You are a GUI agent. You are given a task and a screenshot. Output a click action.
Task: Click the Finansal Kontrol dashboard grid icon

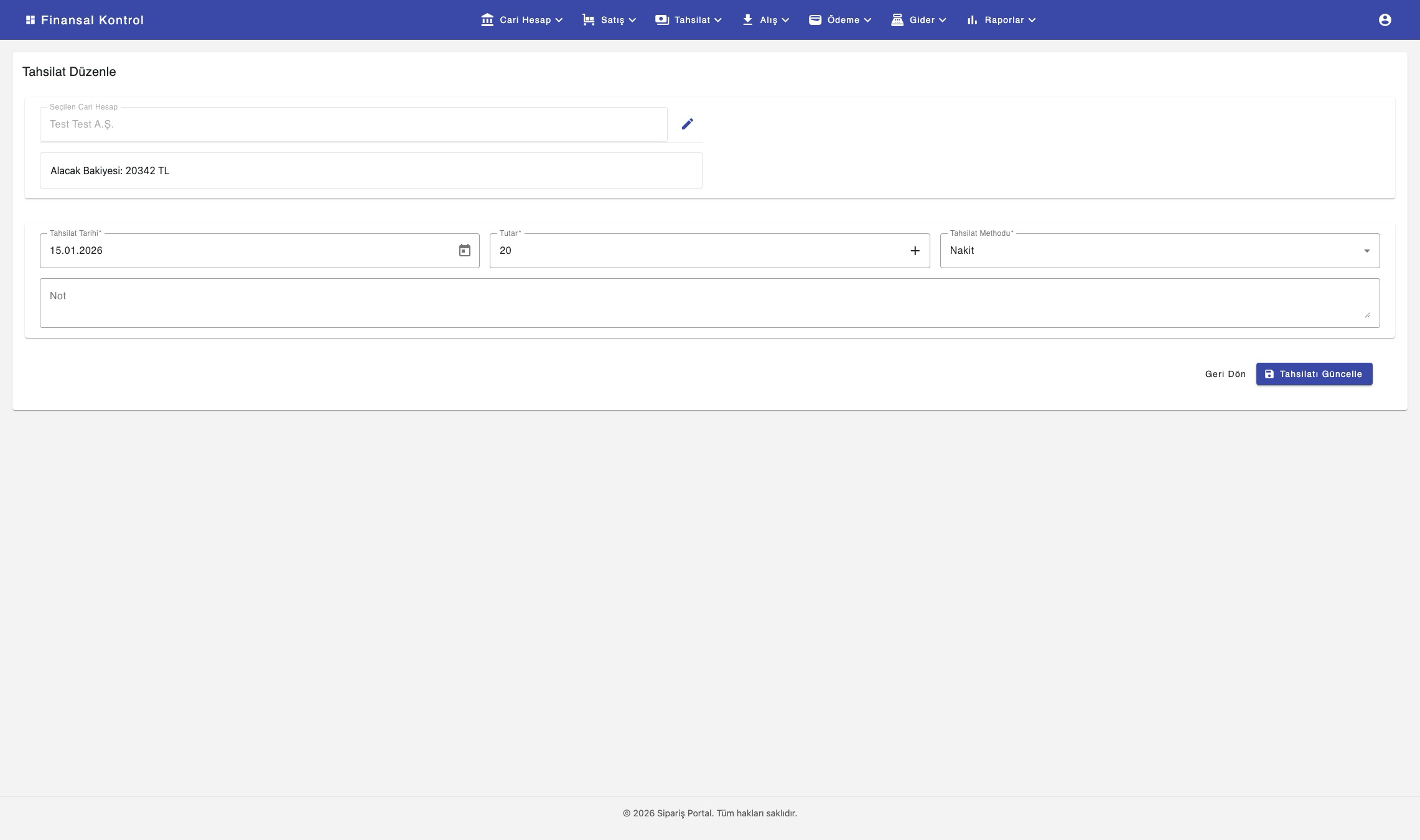pyautogui.click(x=30, y=20)
